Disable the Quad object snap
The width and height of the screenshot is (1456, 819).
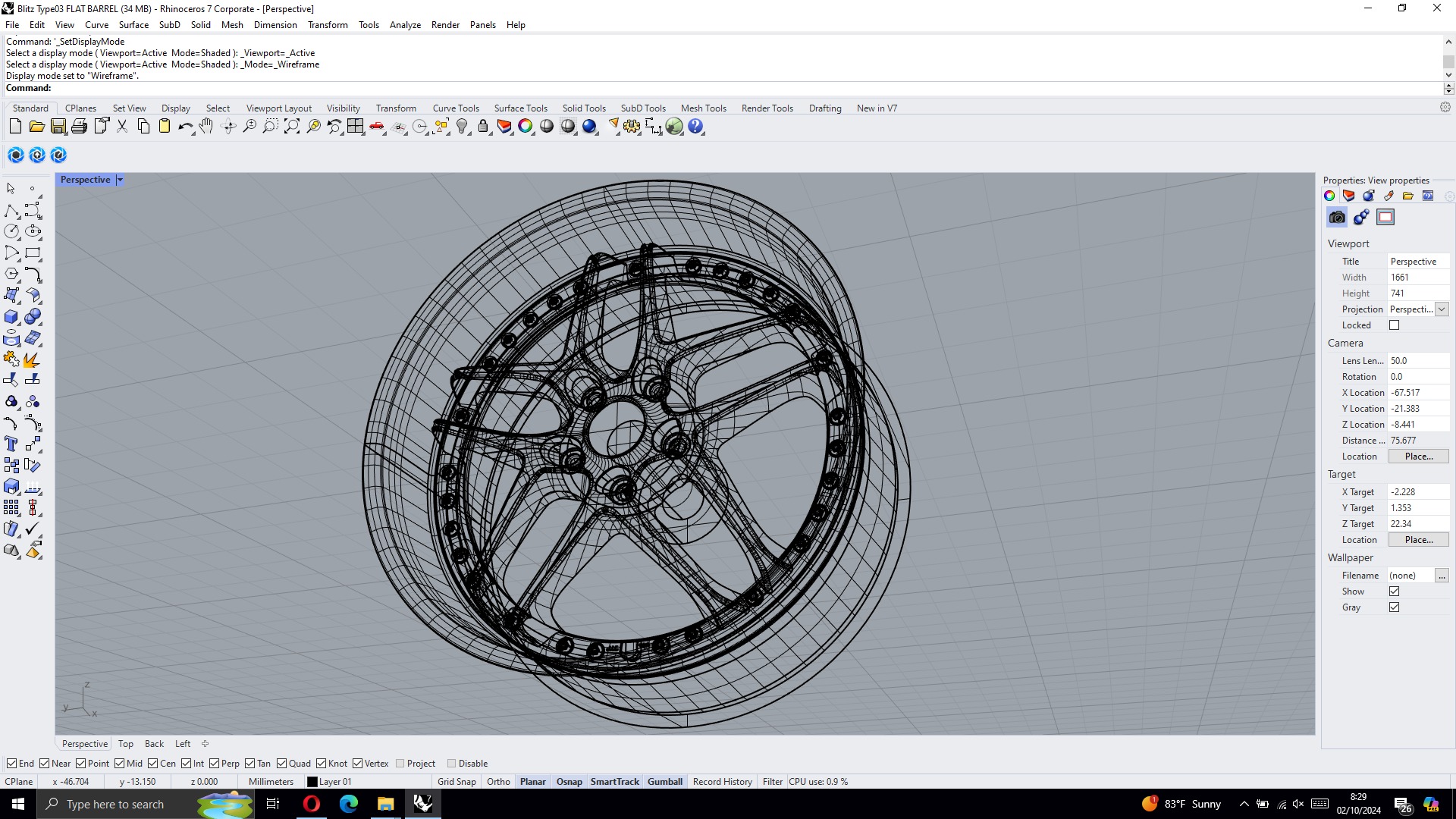tap(282, 764)
